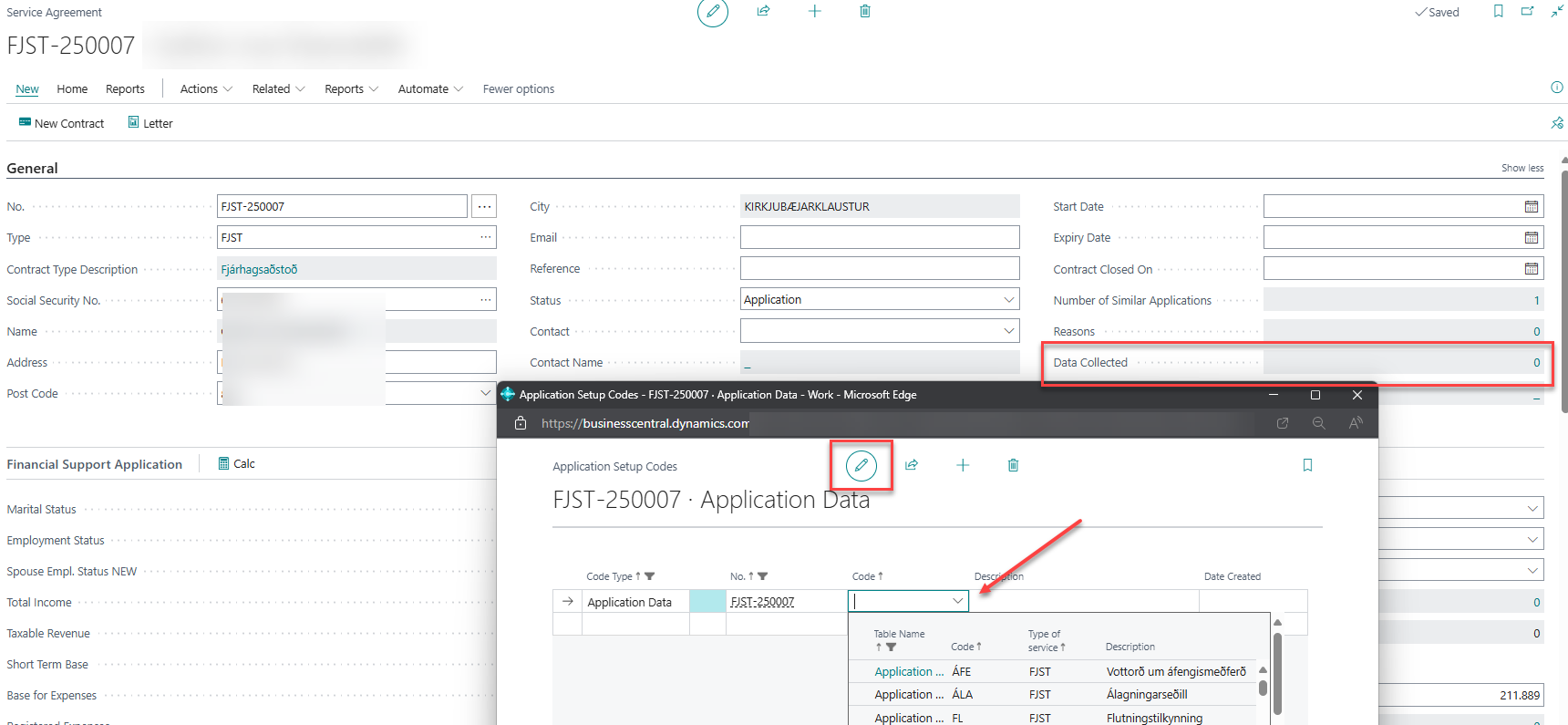Screen dimensions: 1568x725
Task: Click Fewer options link
Action: point(518,89)
